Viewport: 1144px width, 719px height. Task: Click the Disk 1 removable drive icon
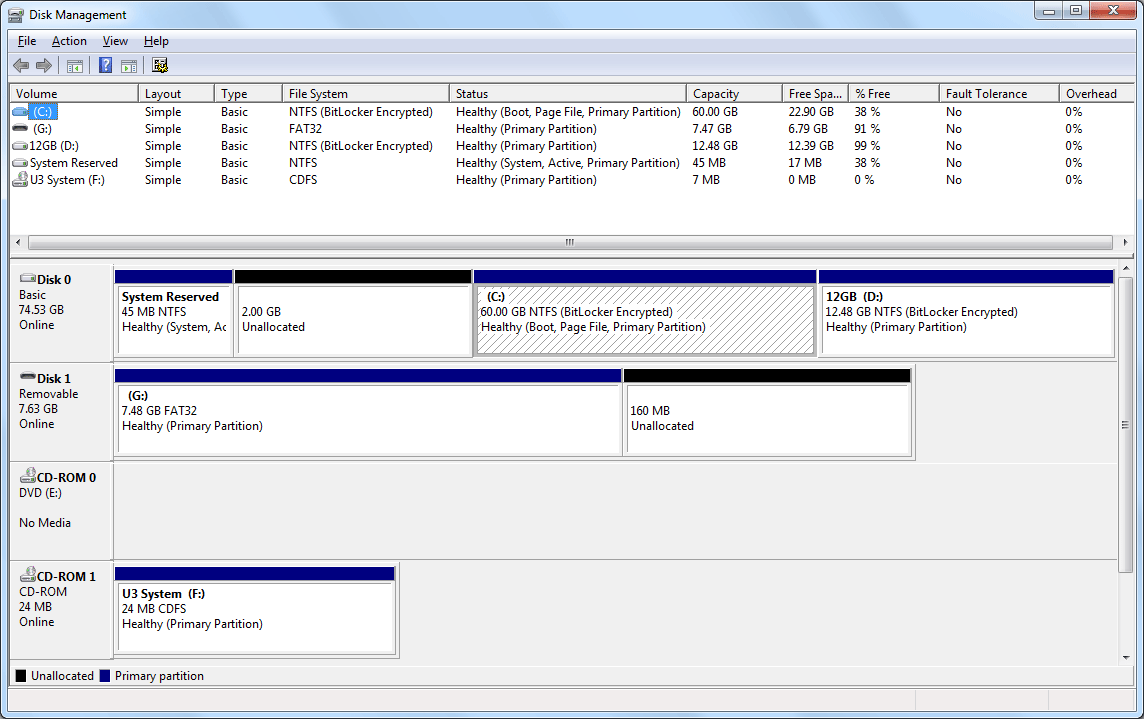28,377
